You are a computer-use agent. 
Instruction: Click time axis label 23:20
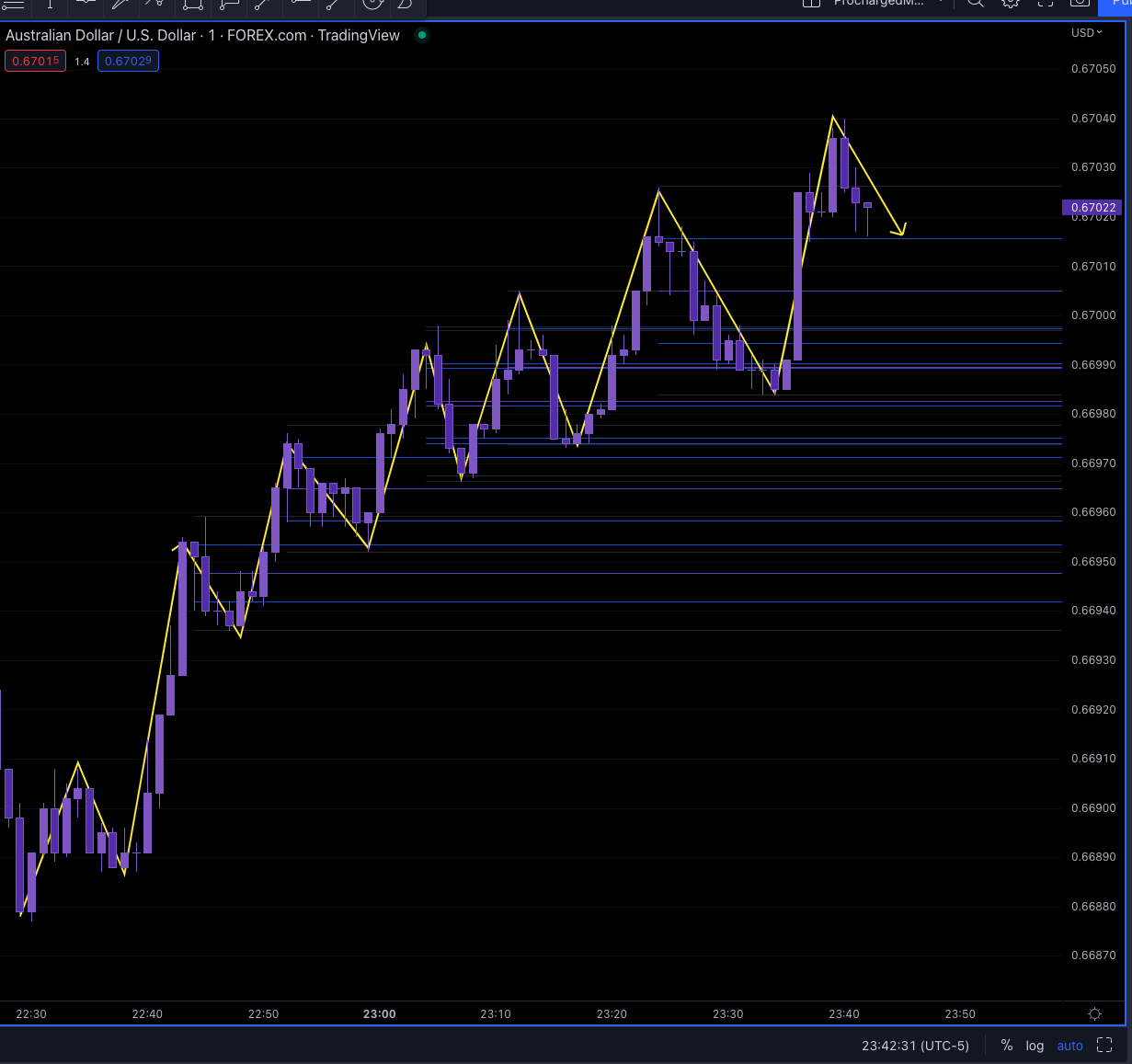[x=612, y=1014]
